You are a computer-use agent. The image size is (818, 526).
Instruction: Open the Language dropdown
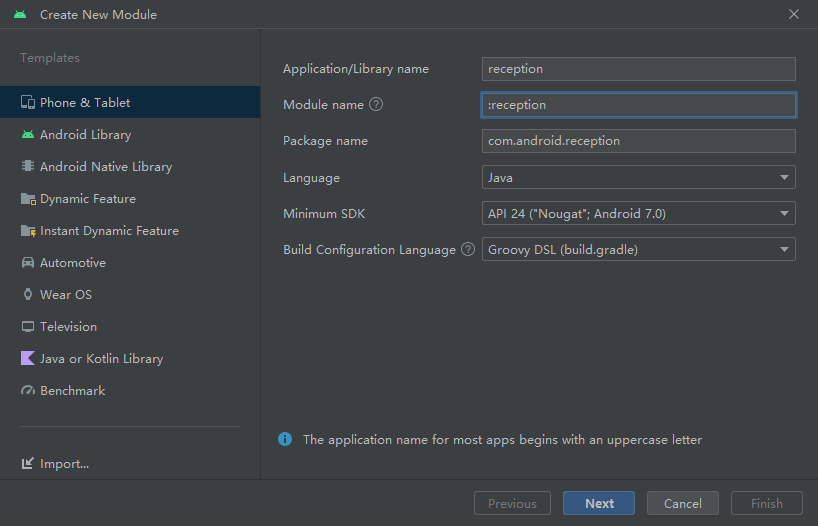point(638,177)
